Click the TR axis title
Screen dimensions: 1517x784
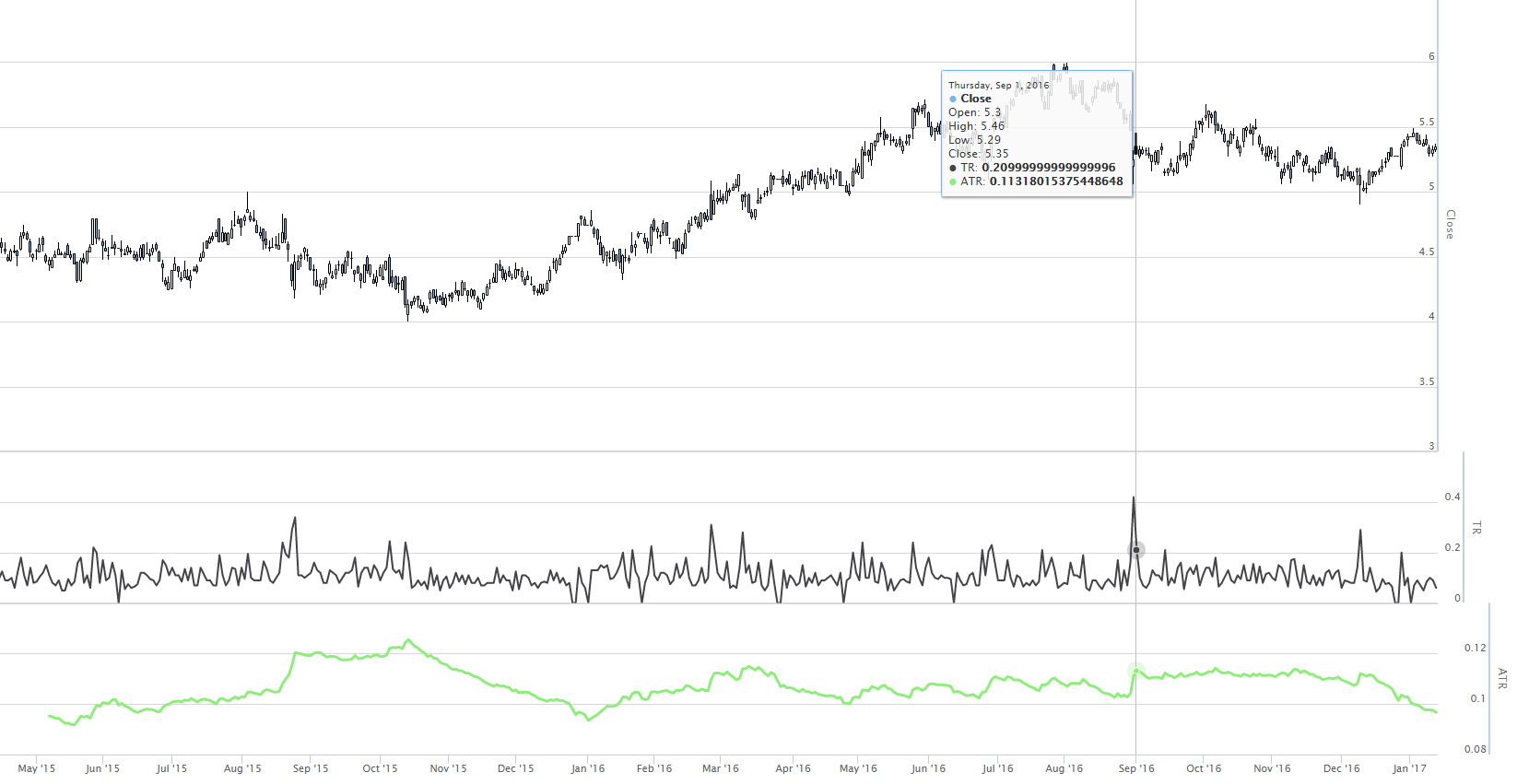(x=1476, y=528)
